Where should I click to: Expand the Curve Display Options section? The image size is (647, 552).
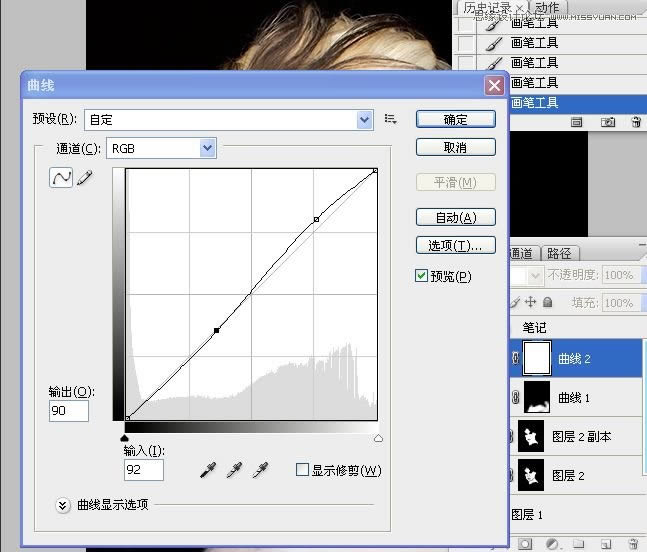click(64, 505)
